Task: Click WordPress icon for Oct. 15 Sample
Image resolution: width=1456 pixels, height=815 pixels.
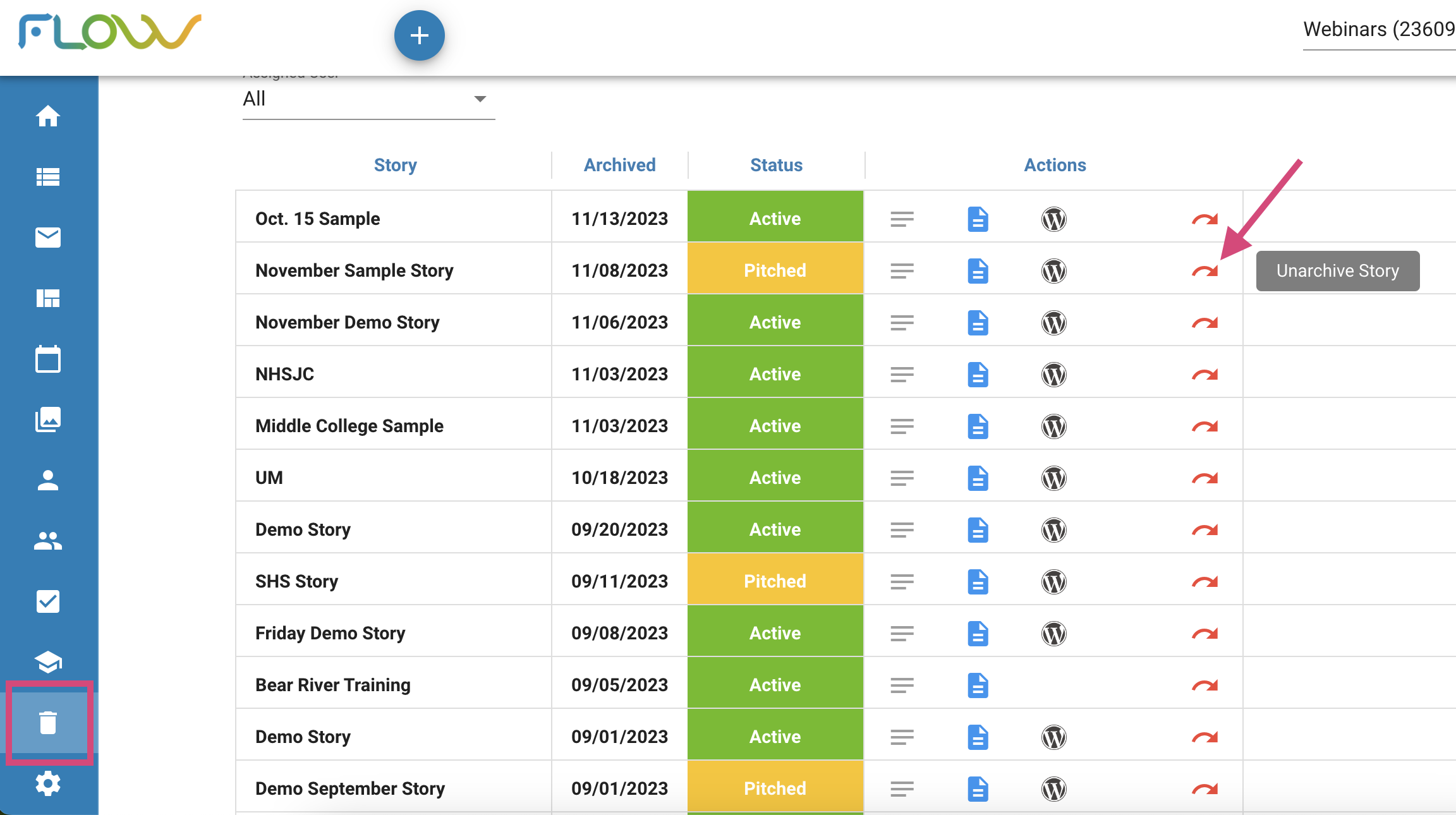Action: (x=1054, y=219)
